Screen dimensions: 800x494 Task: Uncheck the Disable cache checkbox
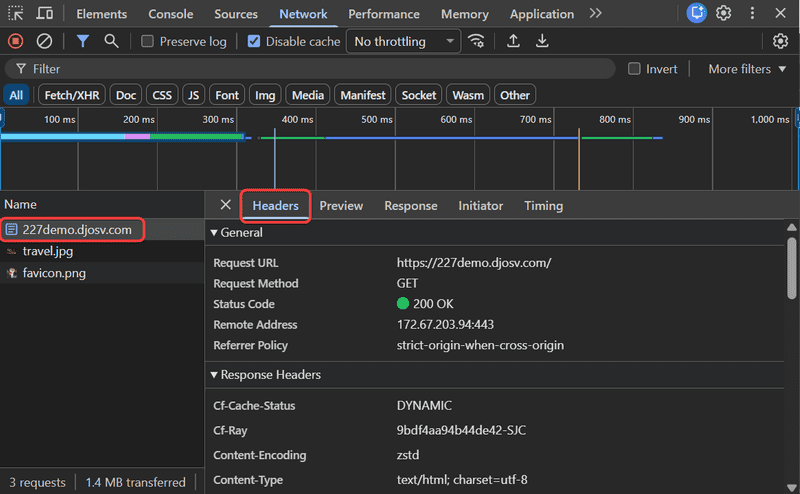coord(254,41)
